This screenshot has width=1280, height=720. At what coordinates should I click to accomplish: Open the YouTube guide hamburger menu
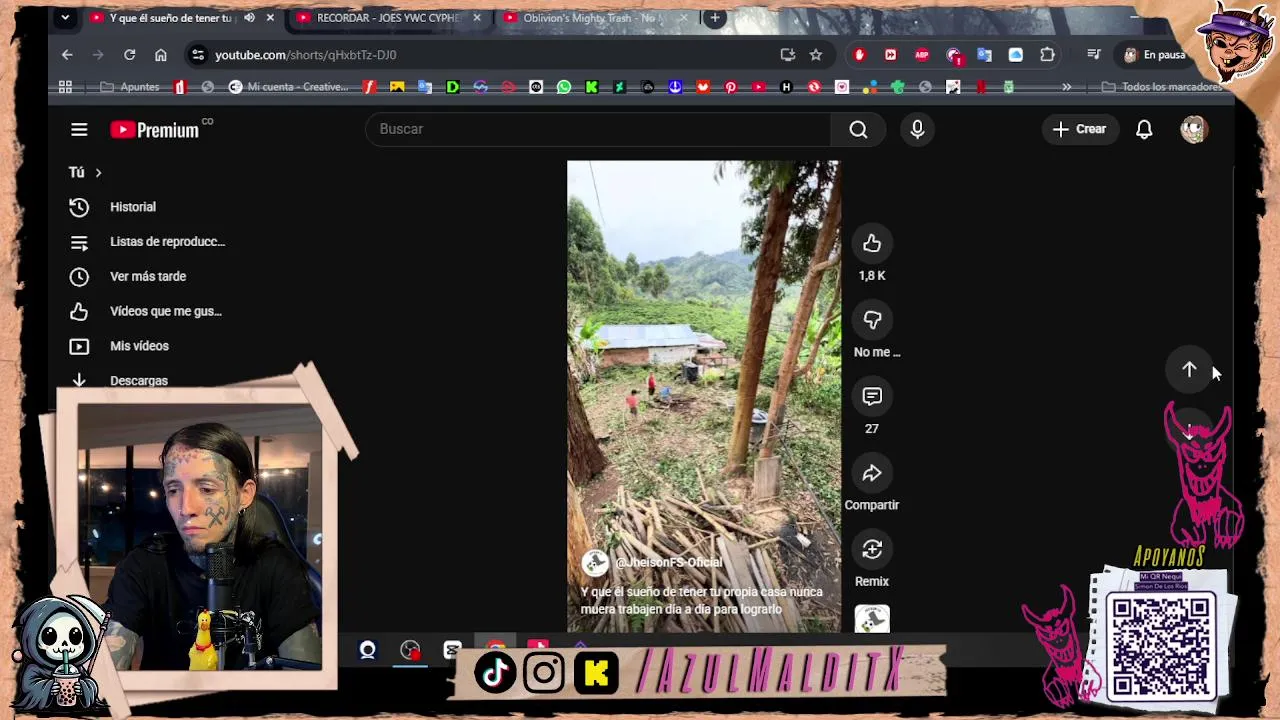(x=79, y=129)
